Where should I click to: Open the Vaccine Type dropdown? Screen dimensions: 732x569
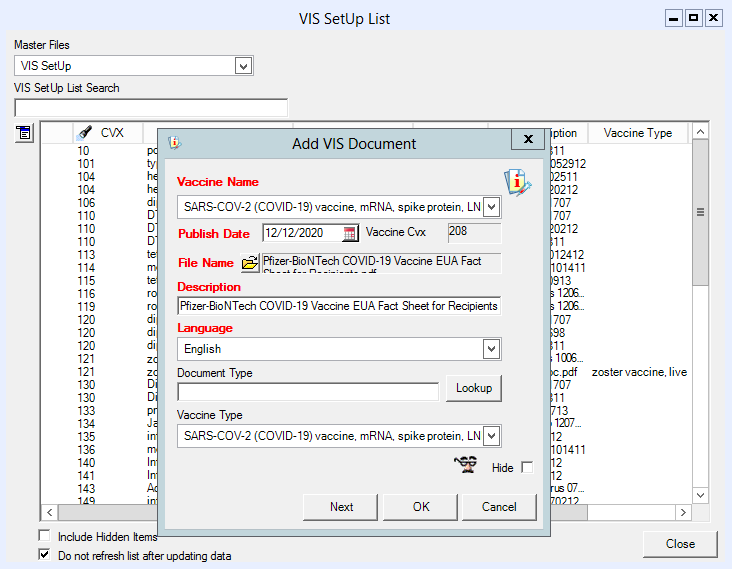[491, 436]
